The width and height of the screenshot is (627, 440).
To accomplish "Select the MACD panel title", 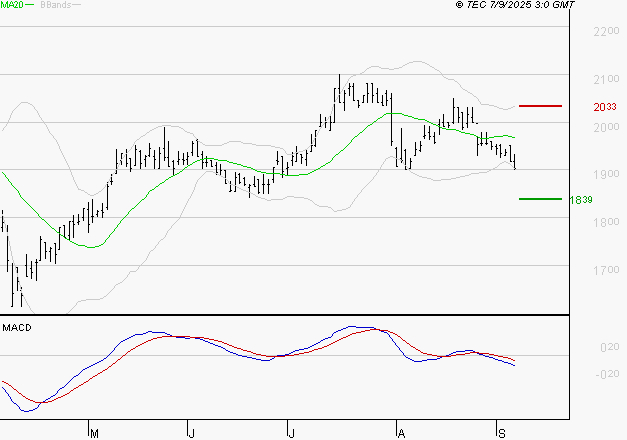I will pos(16,328).
